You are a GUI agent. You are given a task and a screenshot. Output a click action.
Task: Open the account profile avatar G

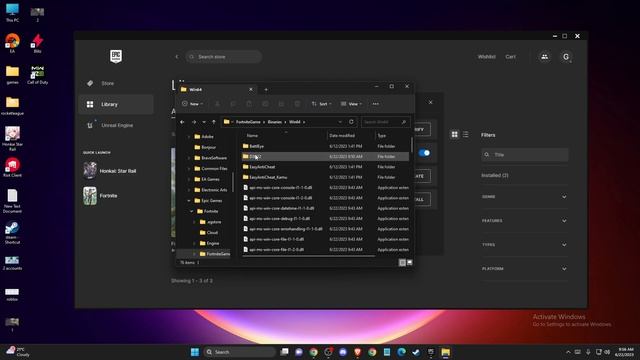click(566, 57)
